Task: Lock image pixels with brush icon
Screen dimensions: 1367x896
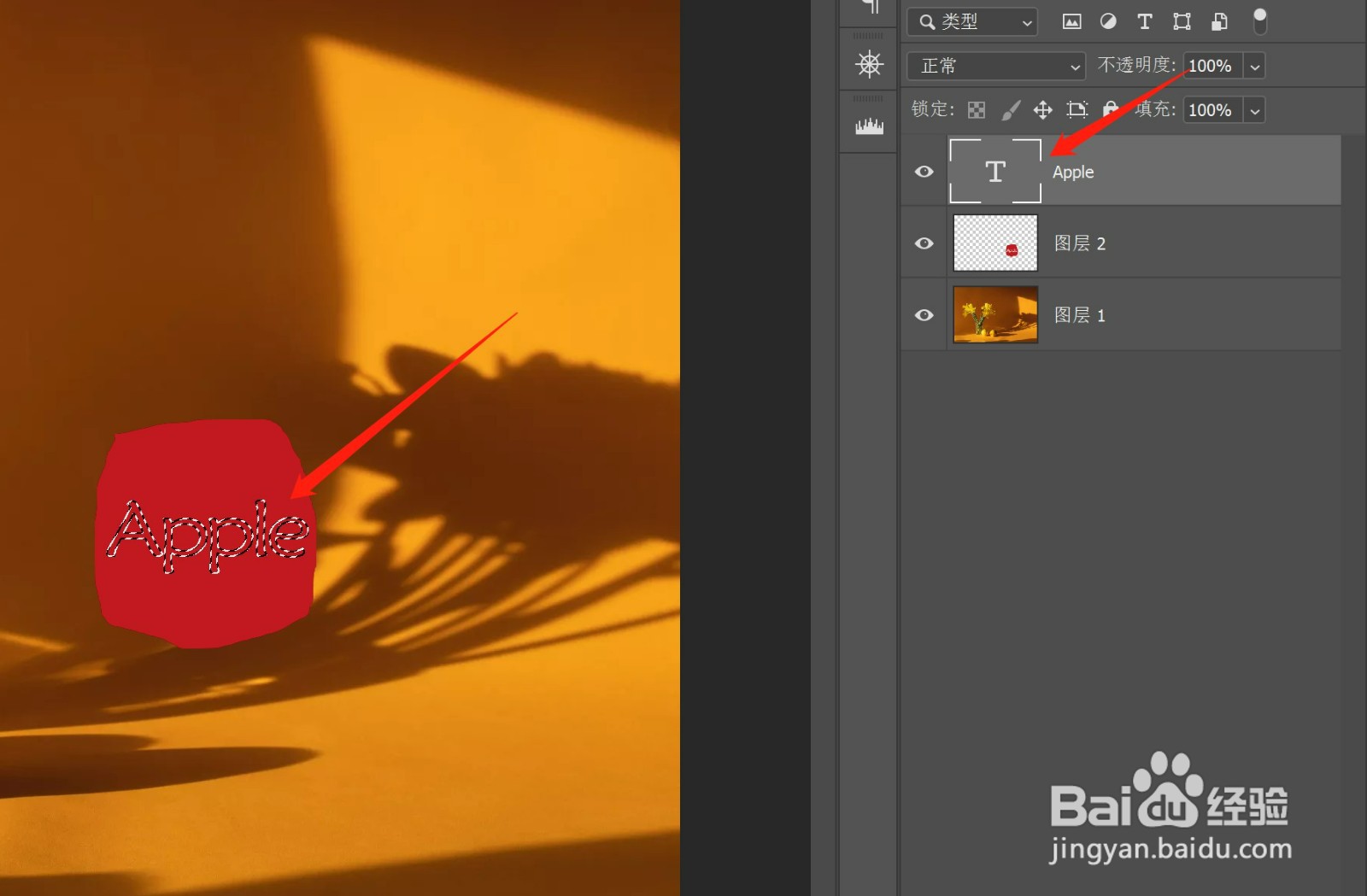Action: click(x=1011, y=109)
